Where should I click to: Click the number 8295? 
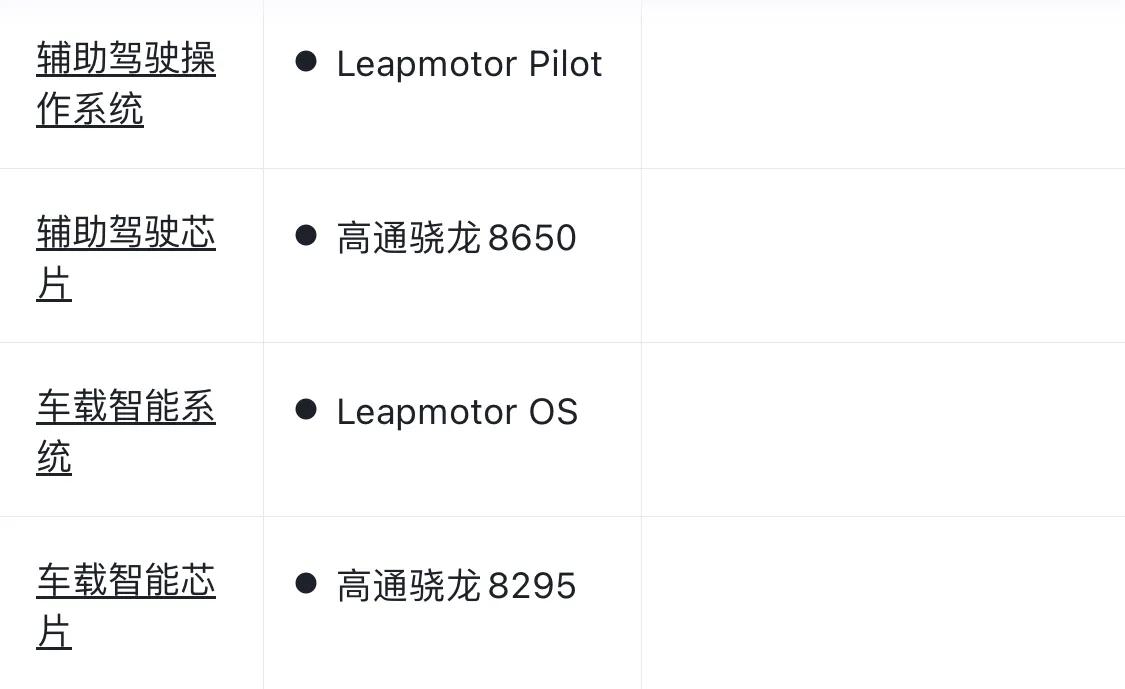click(532, 586)
